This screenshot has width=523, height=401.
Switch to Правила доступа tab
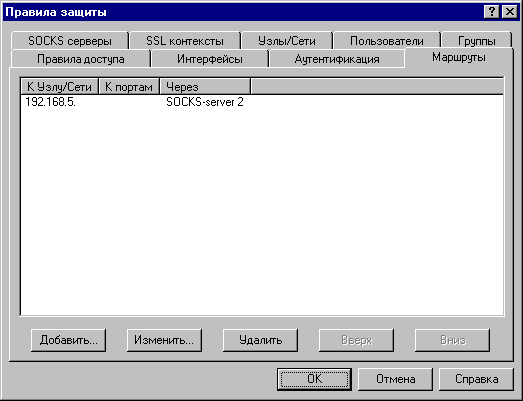(x=81, y=59)
